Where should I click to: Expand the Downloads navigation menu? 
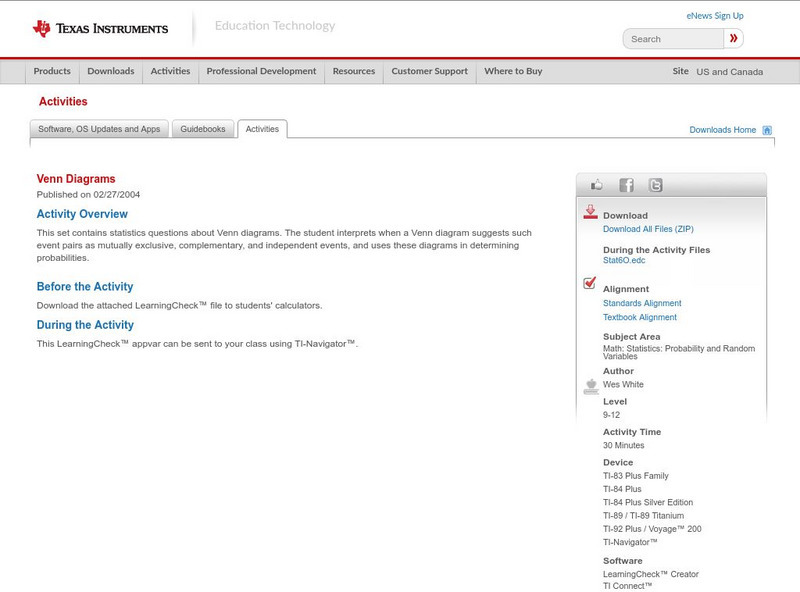(x=110, y=72)
